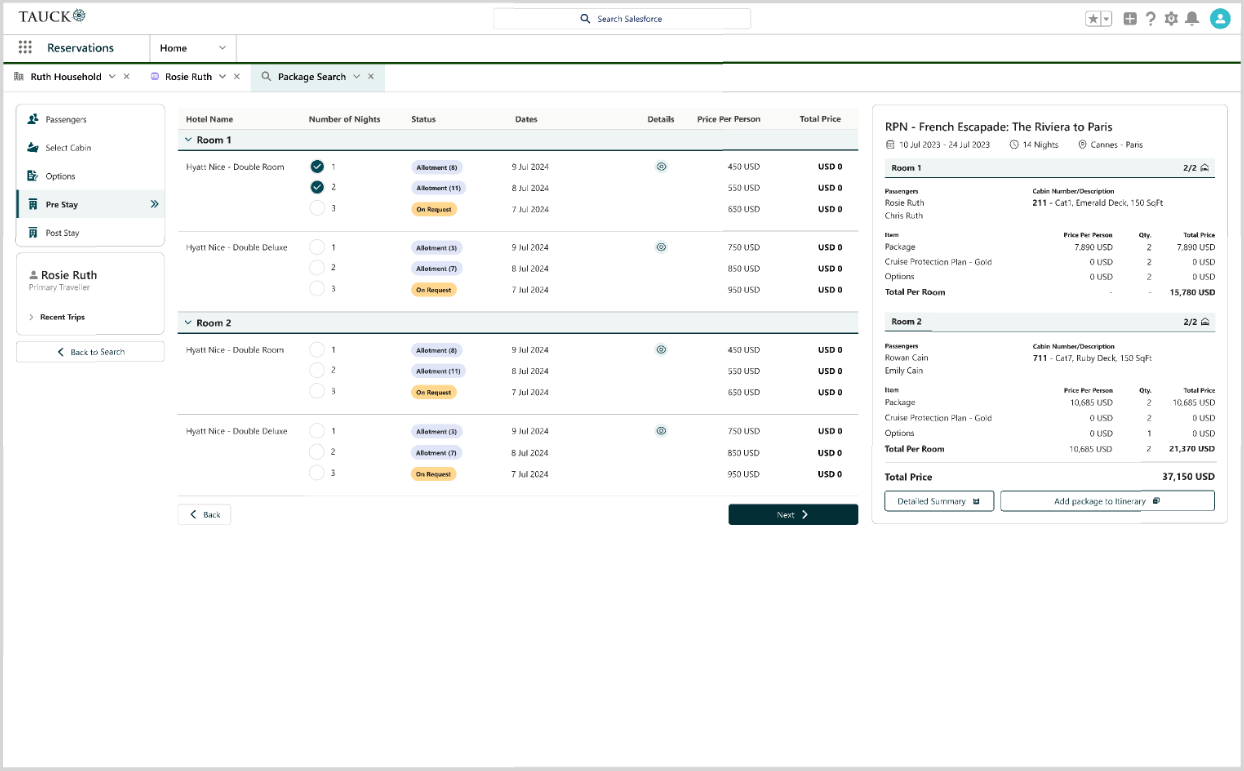Select 1 night for Room 2 Double Deluxe

pos(317,431)
